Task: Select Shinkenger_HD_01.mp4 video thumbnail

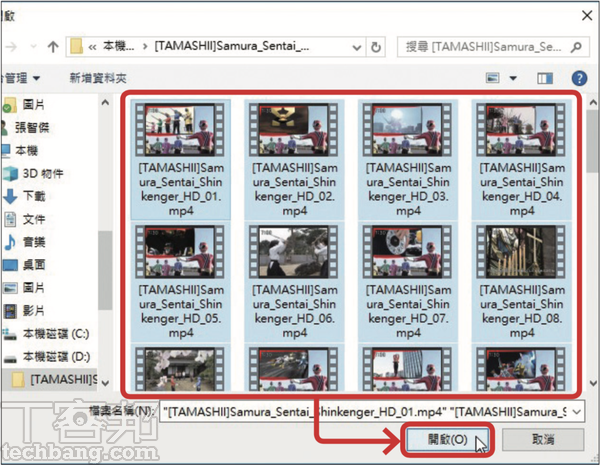Action: (x=180, y=129)
